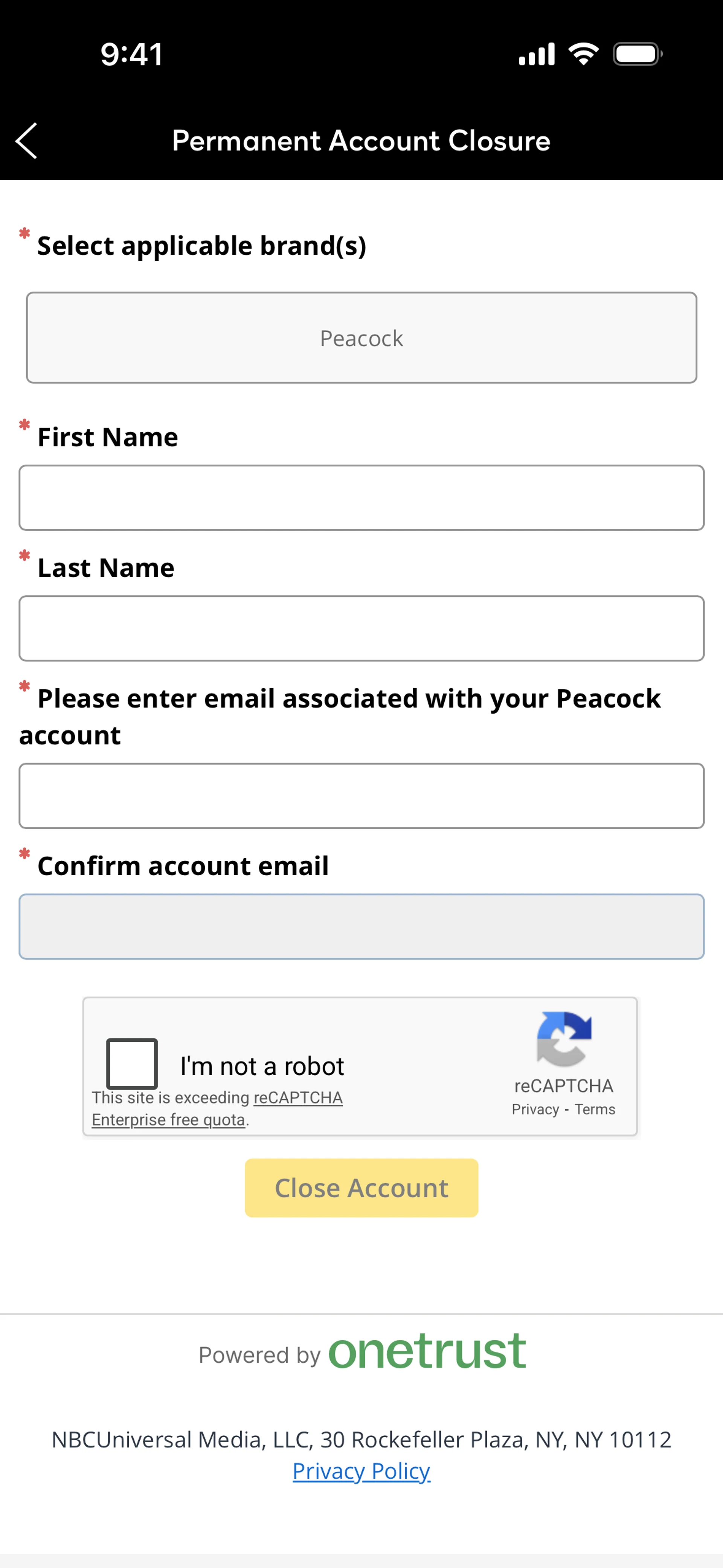This screenshot has width=723, height=1568.
Task: Select the Confirm account email field
Action: tap(361, 926)
